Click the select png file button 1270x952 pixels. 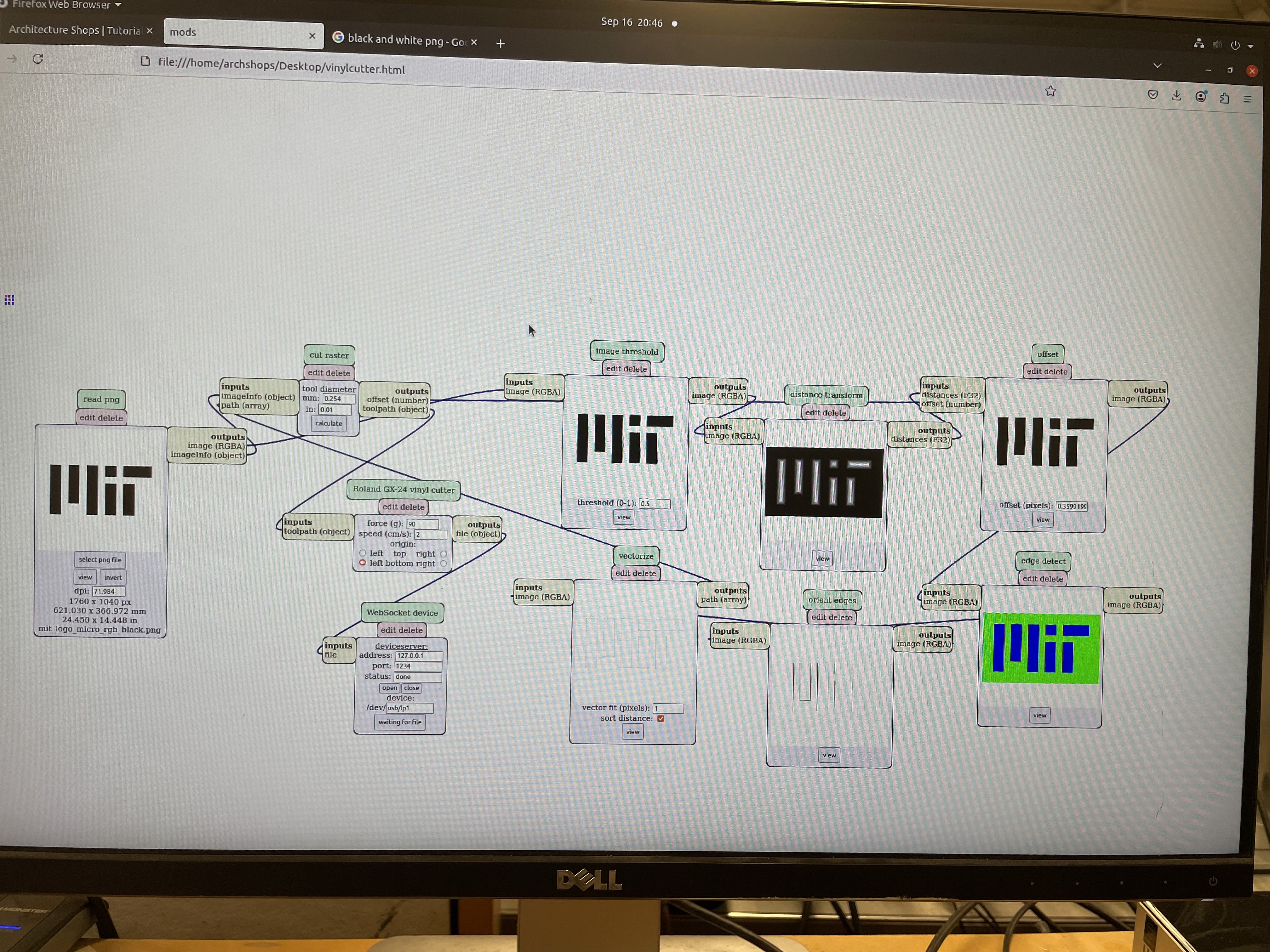click(100, 559)
